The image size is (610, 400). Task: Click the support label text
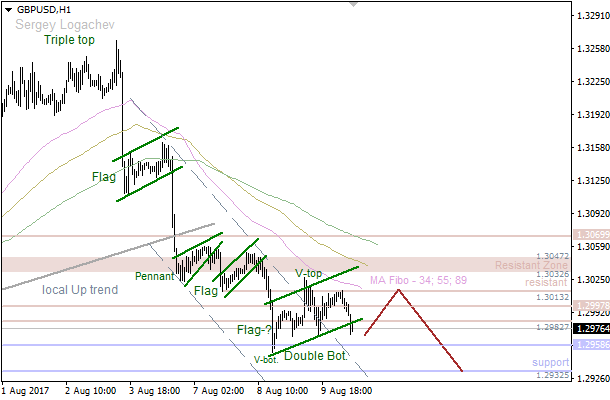[x=551, y=361]
